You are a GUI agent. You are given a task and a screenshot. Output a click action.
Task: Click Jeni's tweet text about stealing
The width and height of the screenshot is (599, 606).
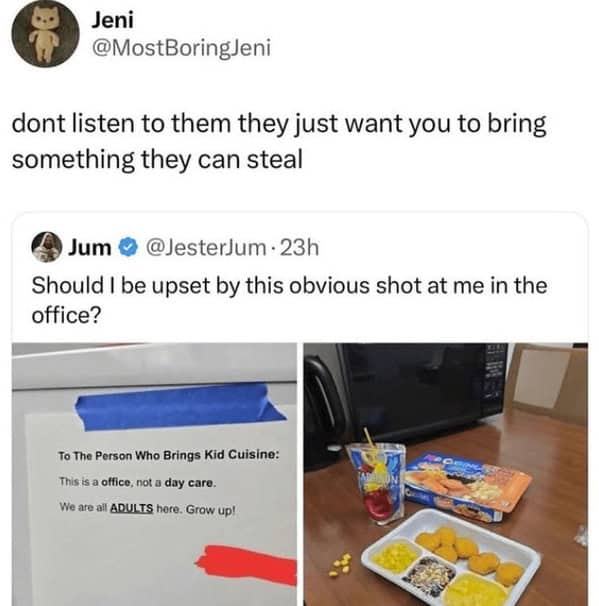pyautogui.click(x=279, y=142)
